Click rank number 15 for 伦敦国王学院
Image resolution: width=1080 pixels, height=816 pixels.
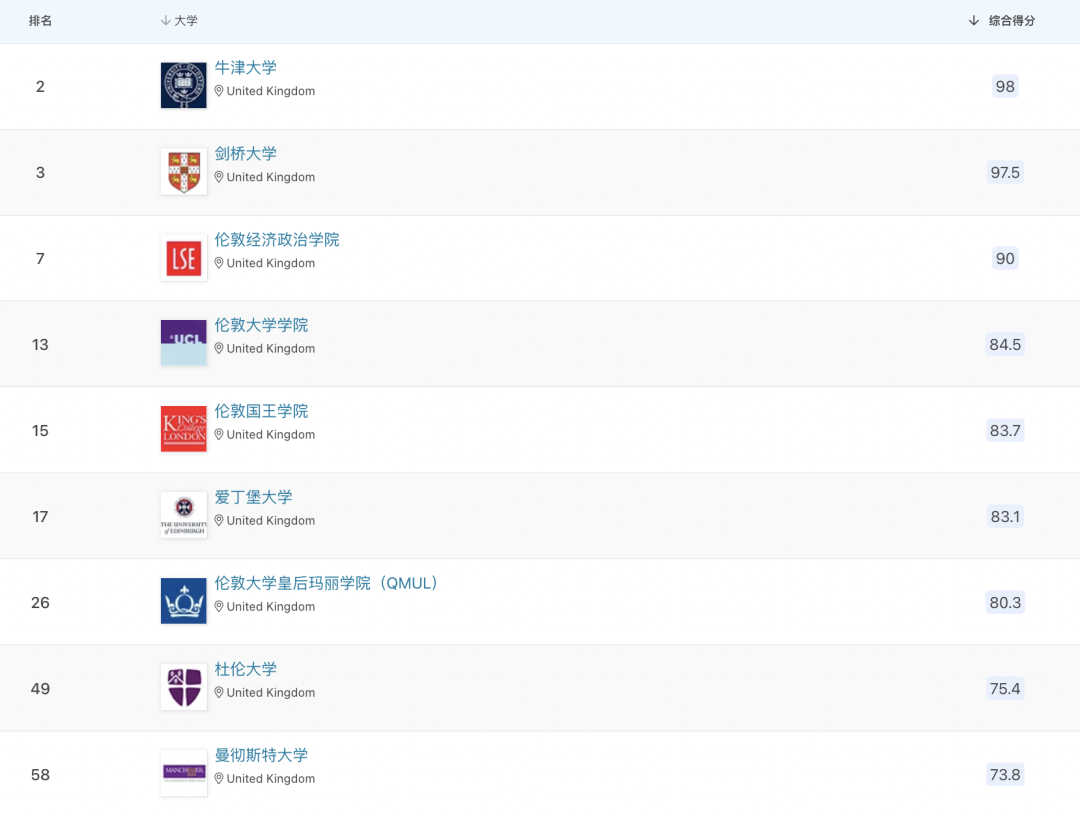click(40, 430)
